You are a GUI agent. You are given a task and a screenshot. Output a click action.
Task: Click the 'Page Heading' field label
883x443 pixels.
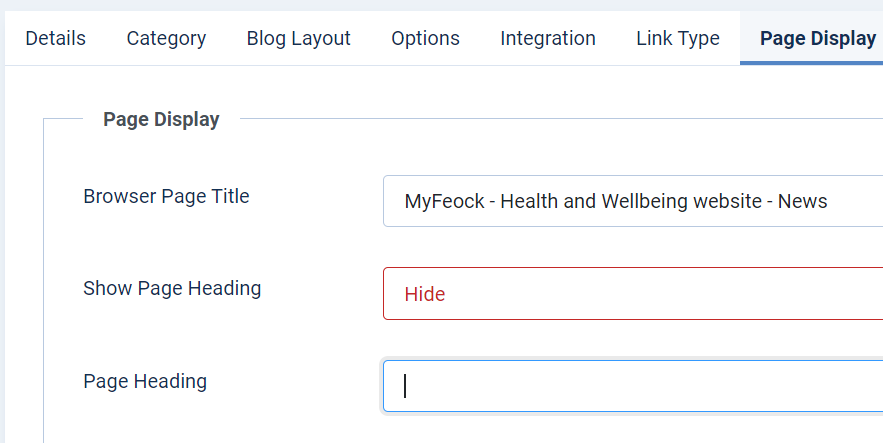tap(145, 381)
